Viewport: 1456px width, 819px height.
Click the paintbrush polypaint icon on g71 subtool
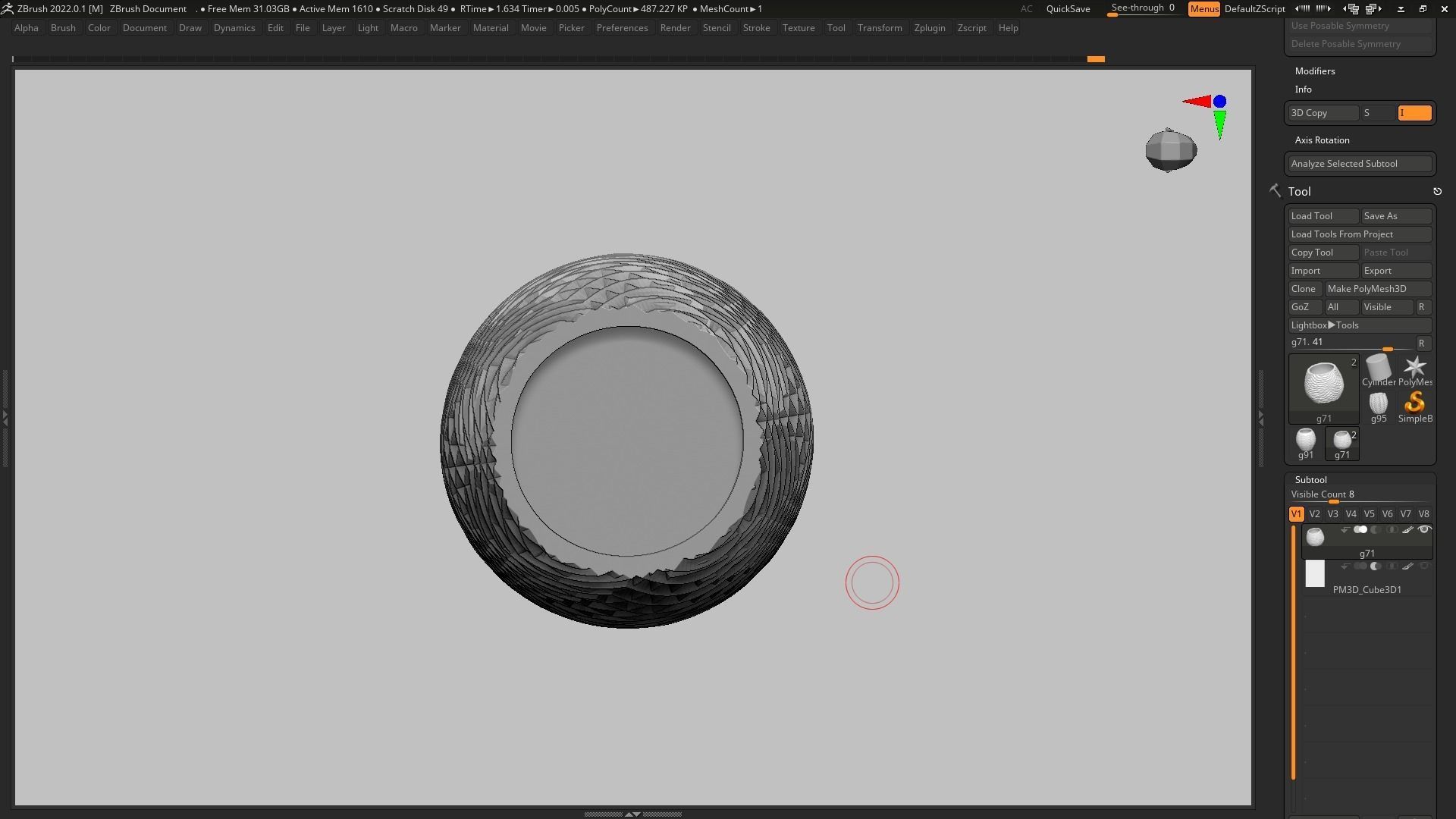1407,530
